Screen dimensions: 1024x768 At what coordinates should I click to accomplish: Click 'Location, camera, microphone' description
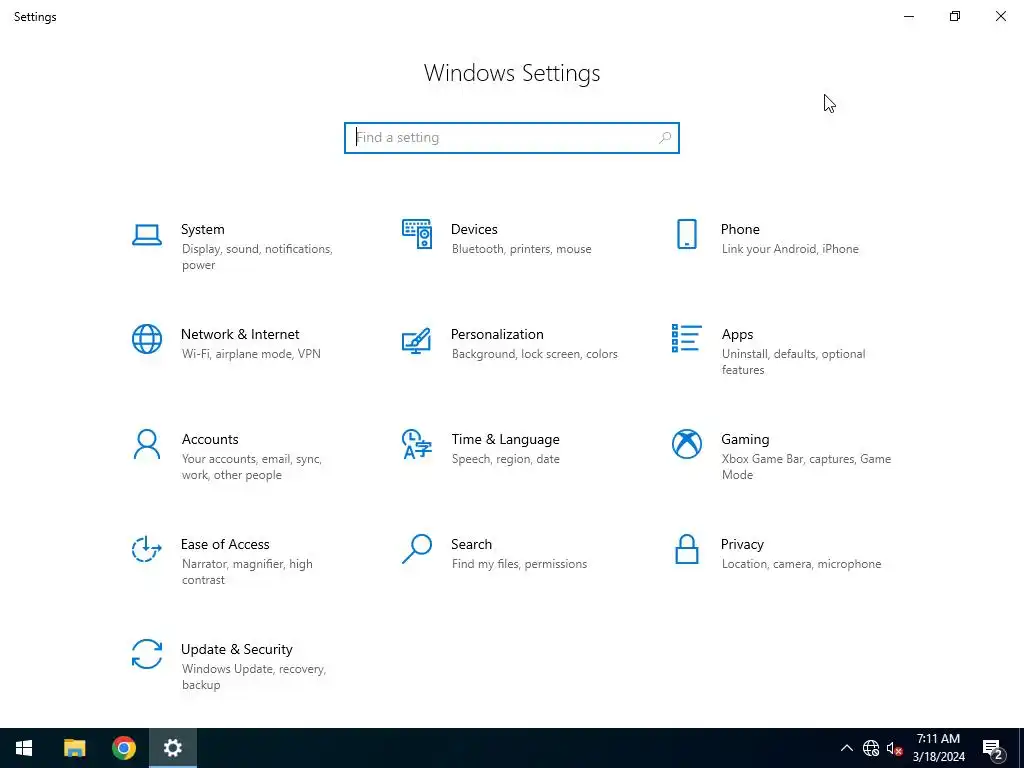[x=801, y=564]
